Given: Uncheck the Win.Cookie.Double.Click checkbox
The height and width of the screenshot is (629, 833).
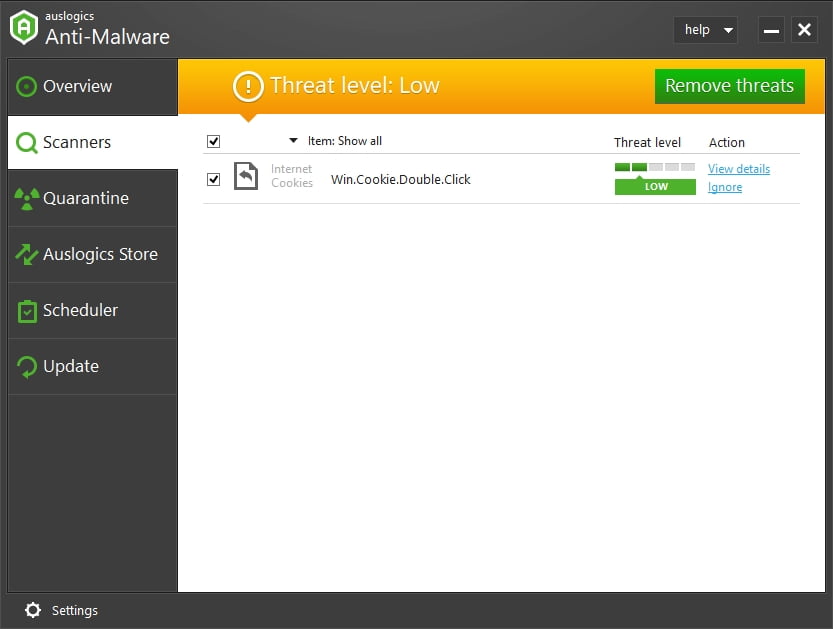Looking at the screenshot, I should pos(214,180).
